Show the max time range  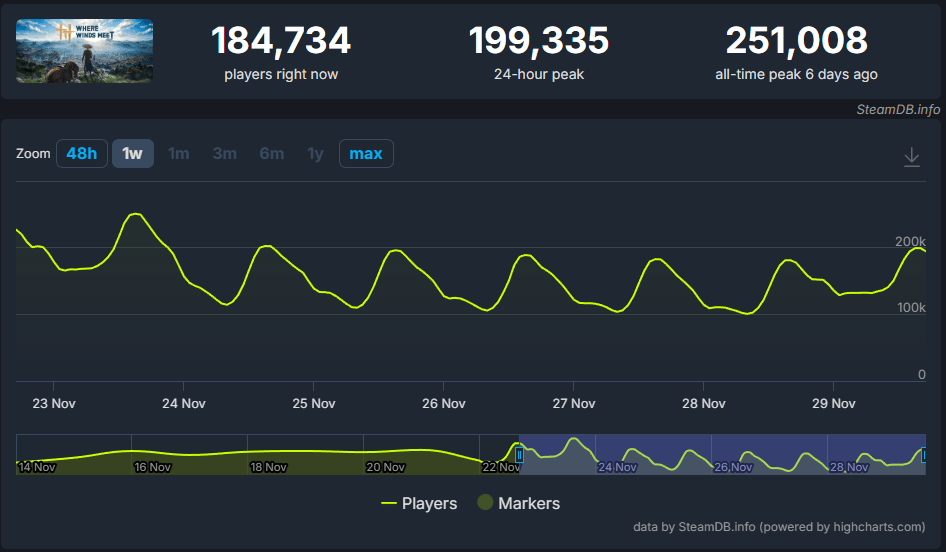tap(366, 154)
